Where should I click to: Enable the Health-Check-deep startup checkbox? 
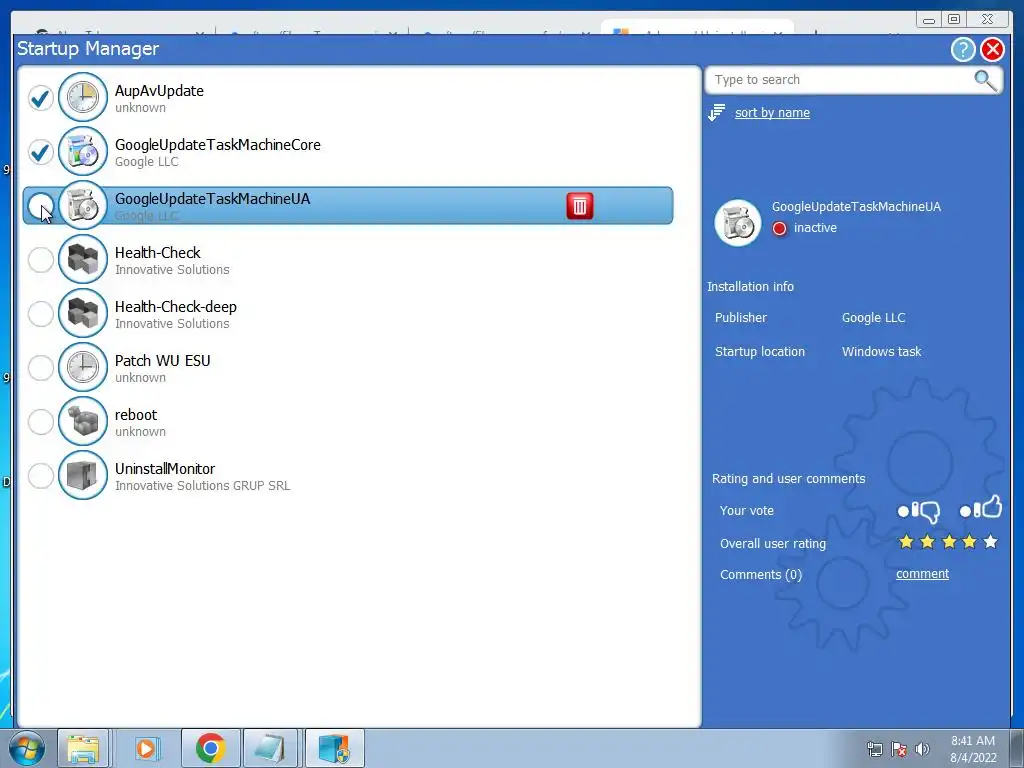(x=40, y=314)
